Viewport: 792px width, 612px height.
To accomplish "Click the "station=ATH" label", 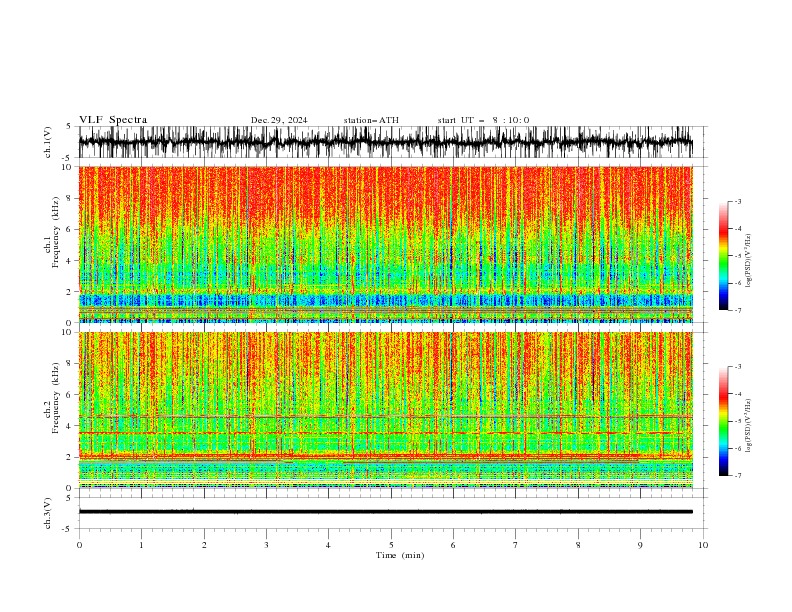I will pyautogui.click(x=371, y=120).
